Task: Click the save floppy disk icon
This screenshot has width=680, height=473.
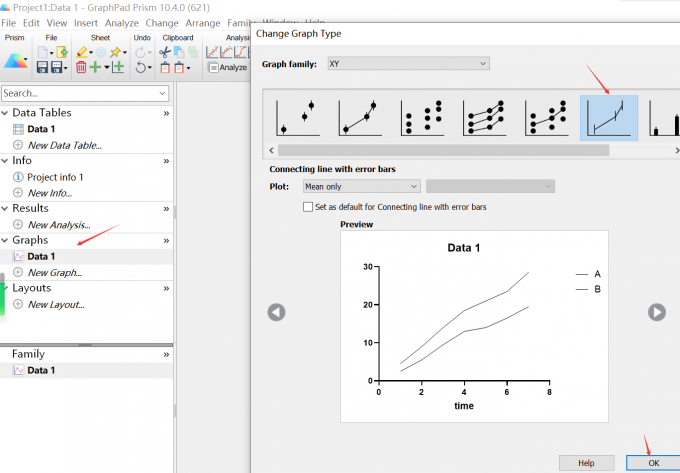Action: 42,67
